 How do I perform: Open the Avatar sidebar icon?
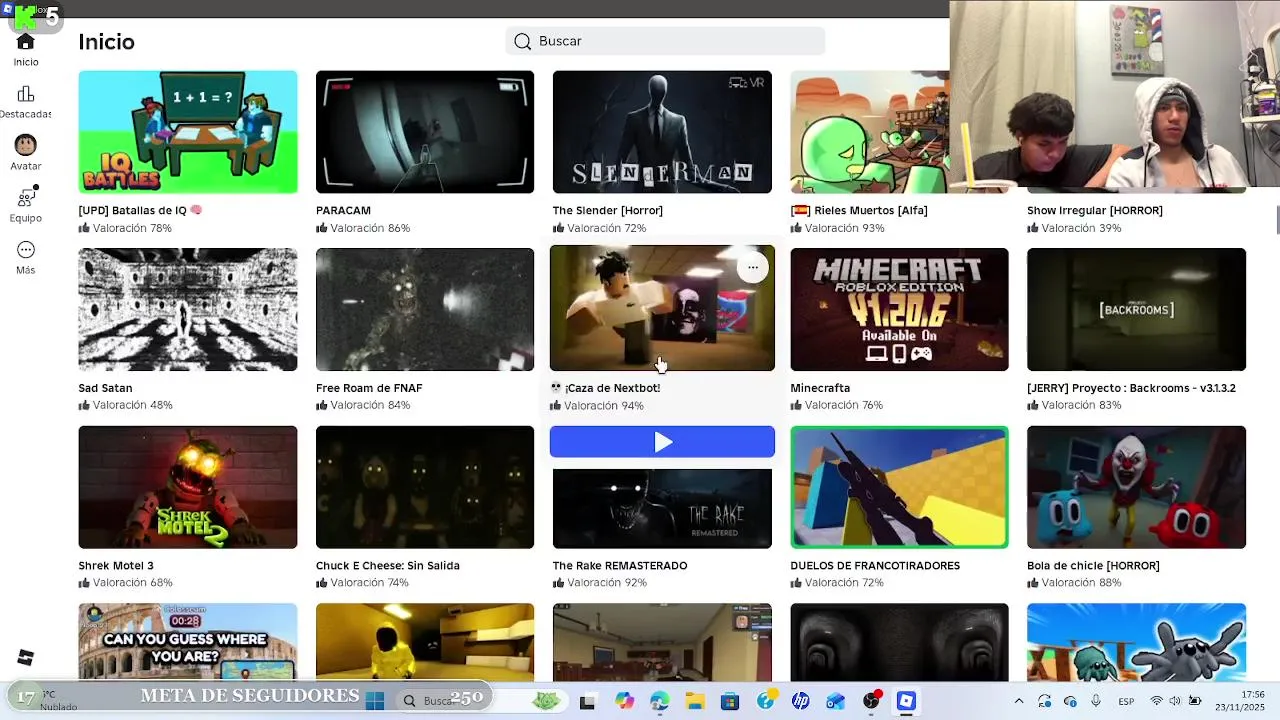click(26, 146)
